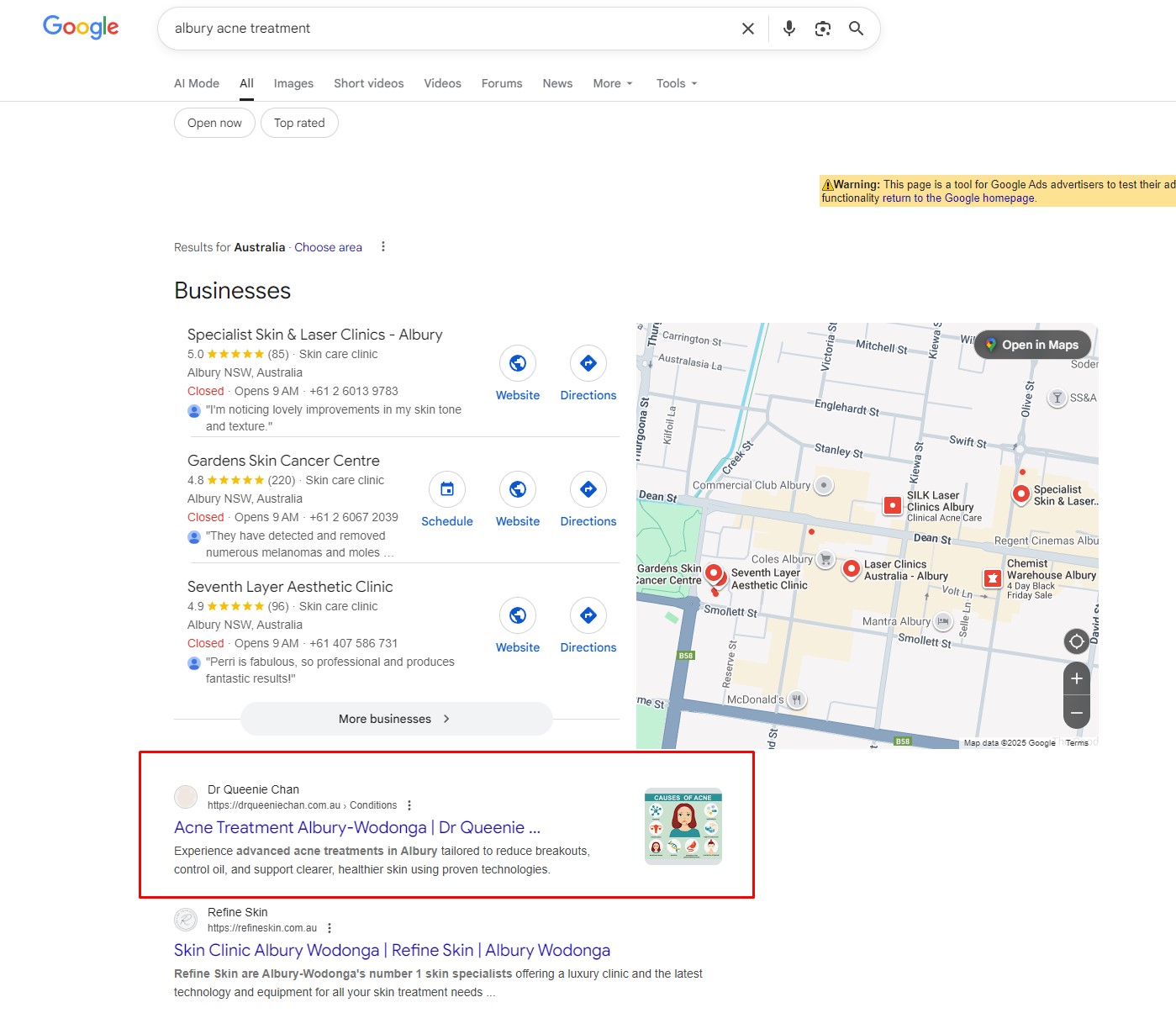The width and height of the screenshot is (1176, 1013).
Task: Expand the More search categories dropdown
Action: click(x=612, y=83)
